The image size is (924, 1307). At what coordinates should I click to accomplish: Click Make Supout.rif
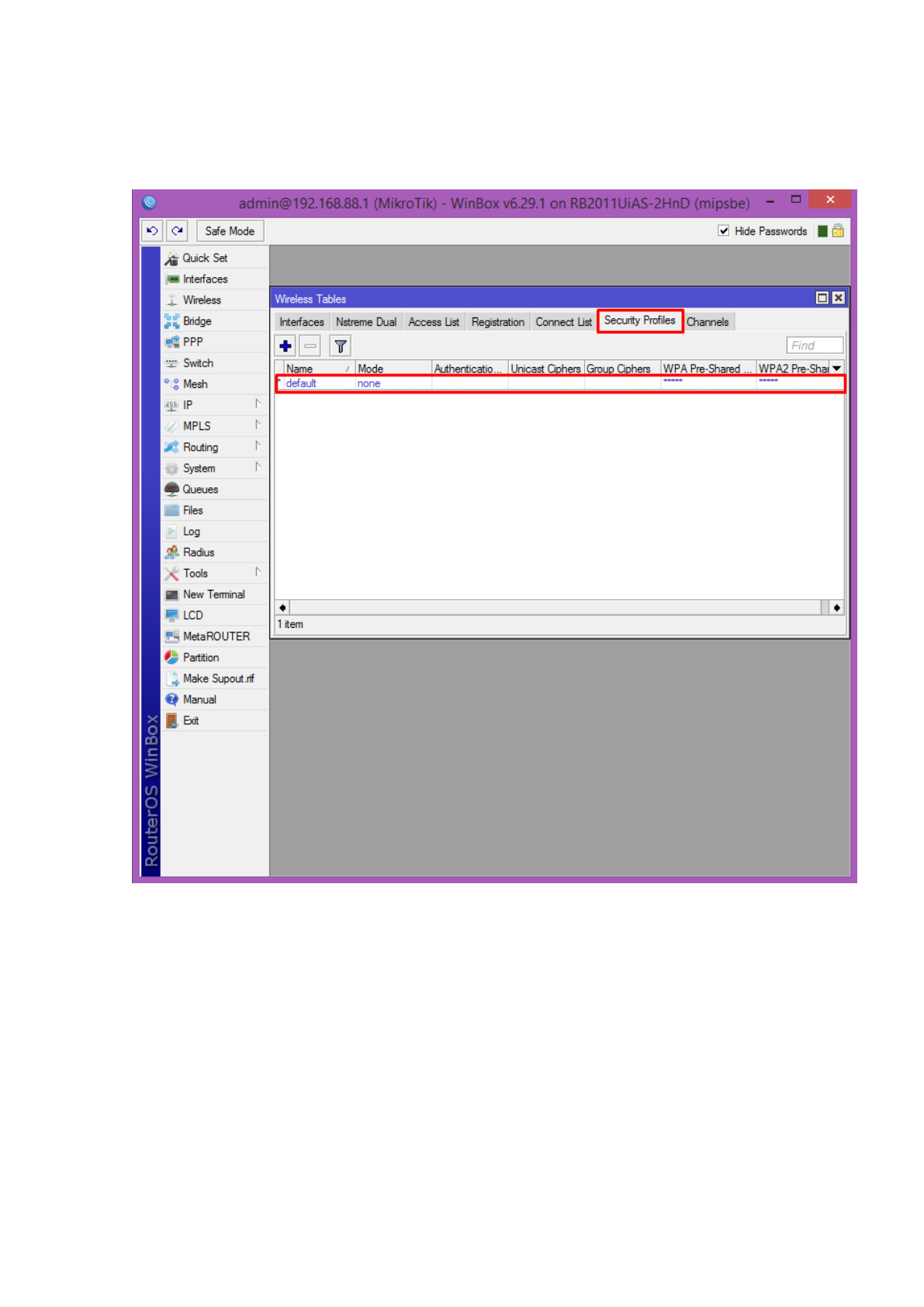click(x=214, y=678)
